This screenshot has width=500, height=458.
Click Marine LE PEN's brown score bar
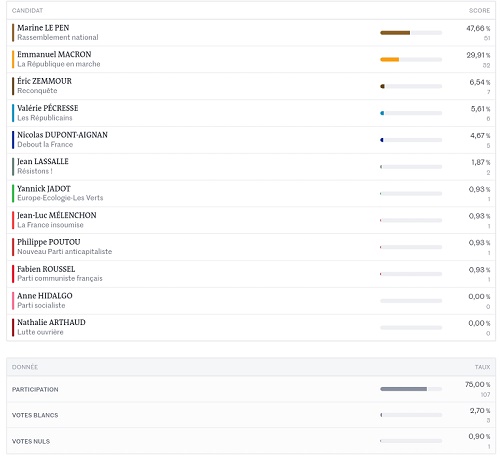coord(395,33)
